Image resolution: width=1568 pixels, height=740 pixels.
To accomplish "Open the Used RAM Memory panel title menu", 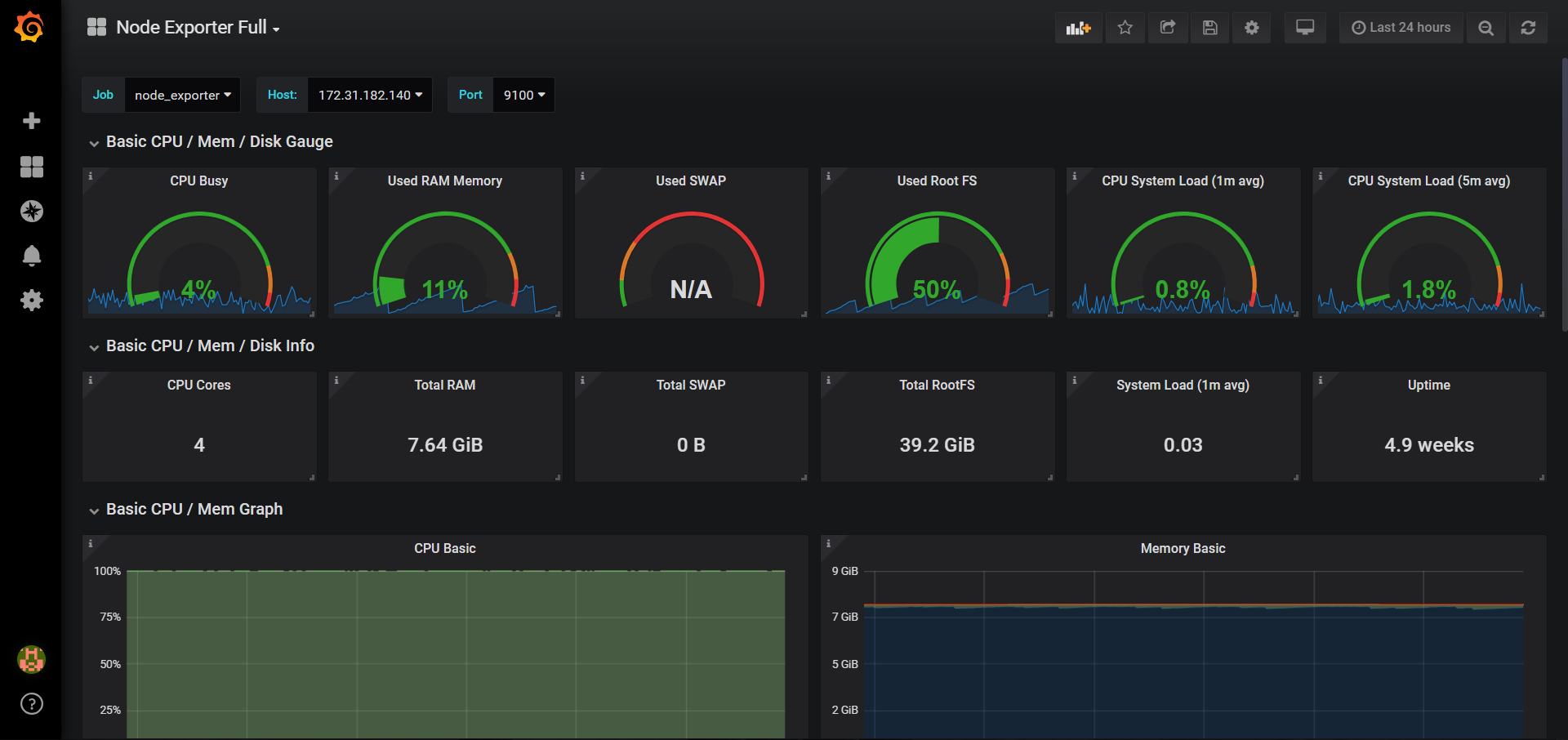I will (445, 181).
